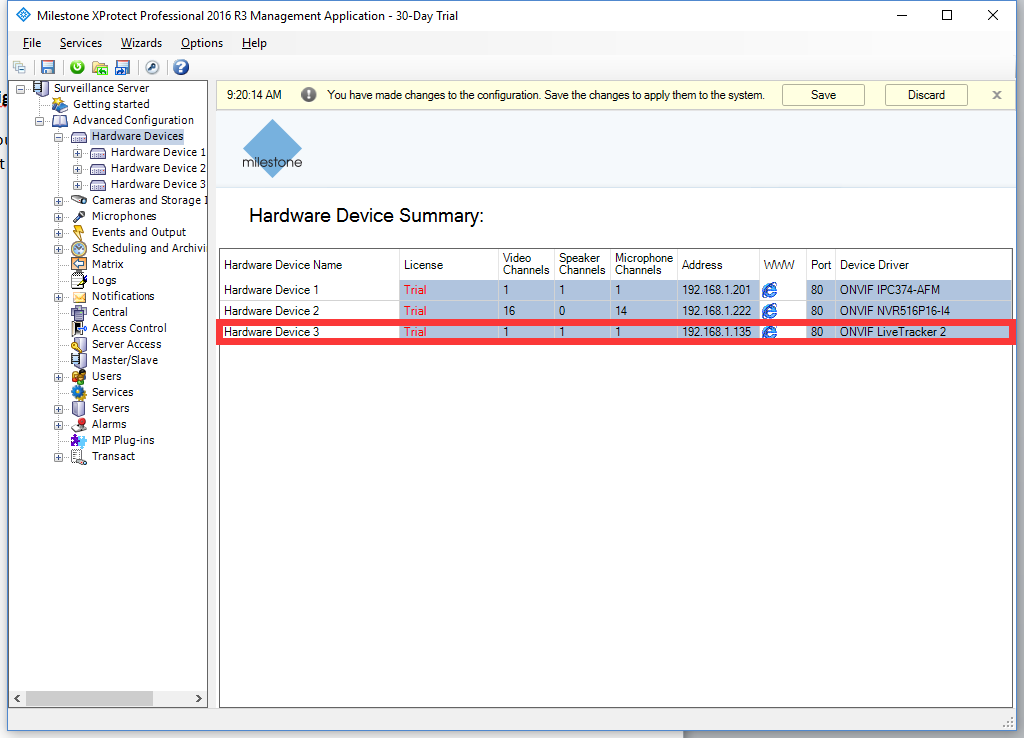The height and width of the screenshot is (738, 1024).
Task: Click the tree panel's right scroll arrow
Action: click(199, 699)
